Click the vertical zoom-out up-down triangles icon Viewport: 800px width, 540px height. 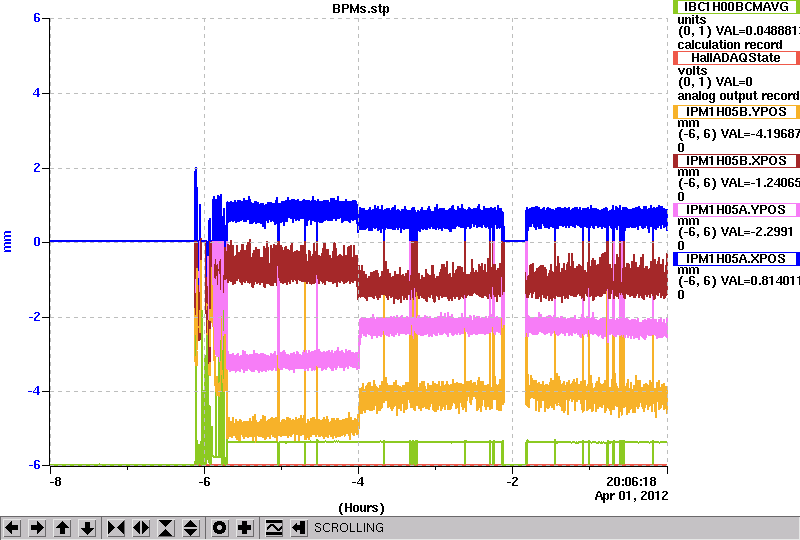(x=191, y=528)
